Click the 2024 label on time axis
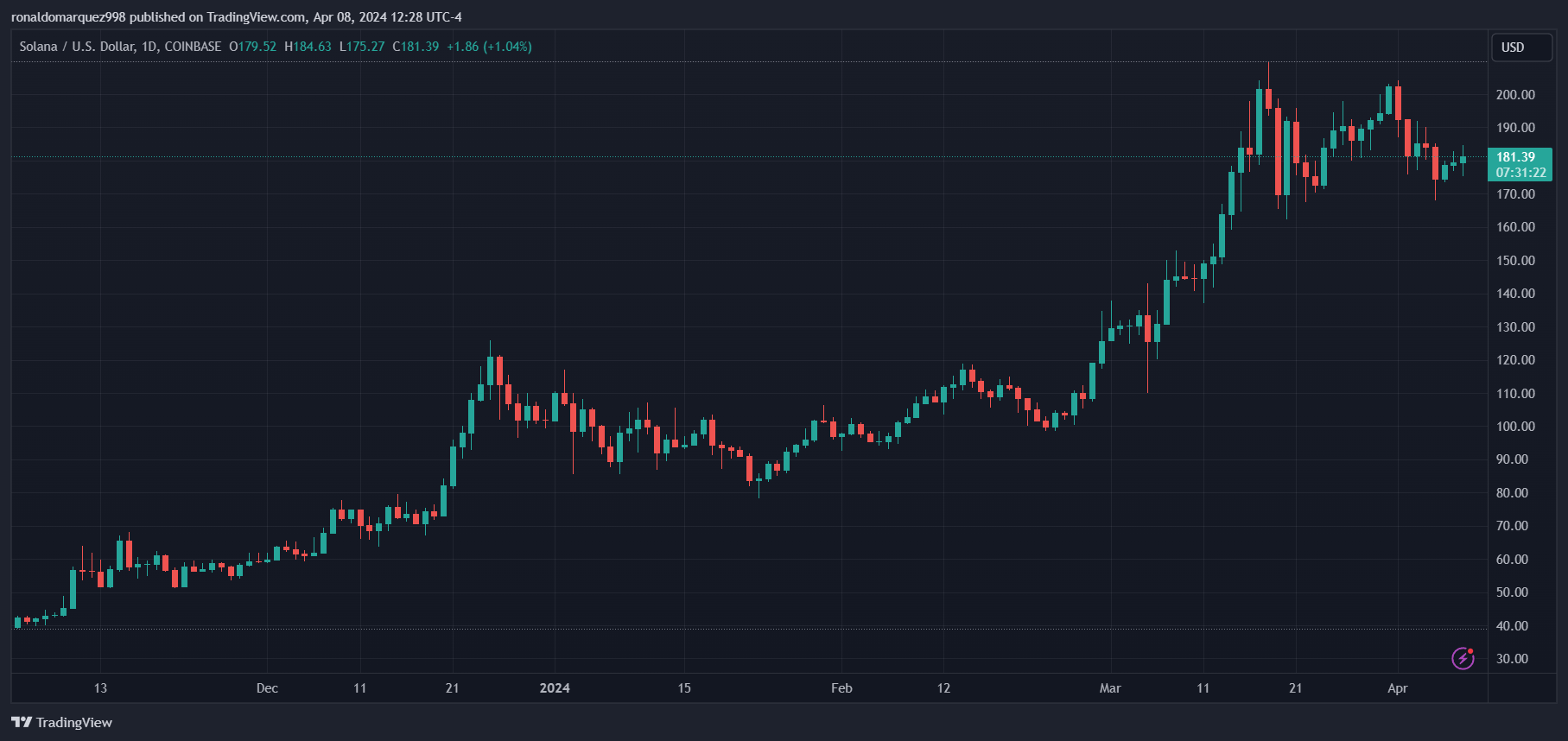This screenshot has width=1568, height=741. 555,688
